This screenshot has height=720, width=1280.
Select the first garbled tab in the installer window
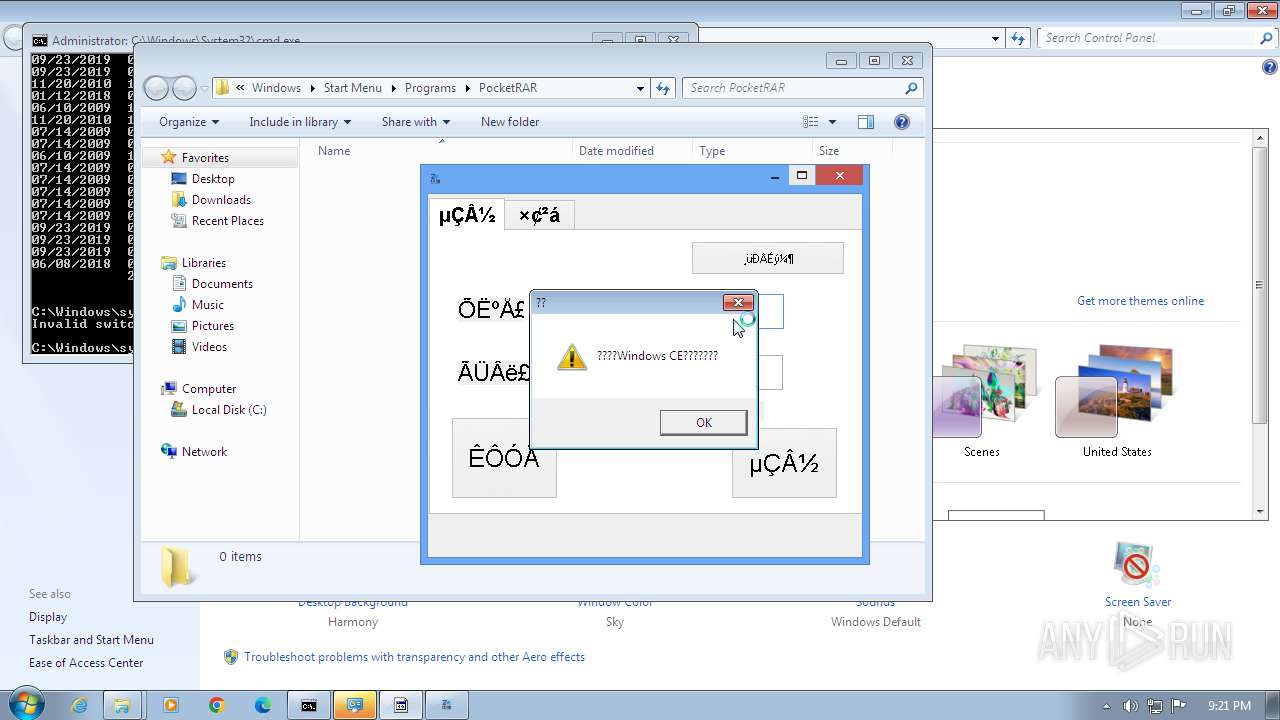(x=467, y=214)
